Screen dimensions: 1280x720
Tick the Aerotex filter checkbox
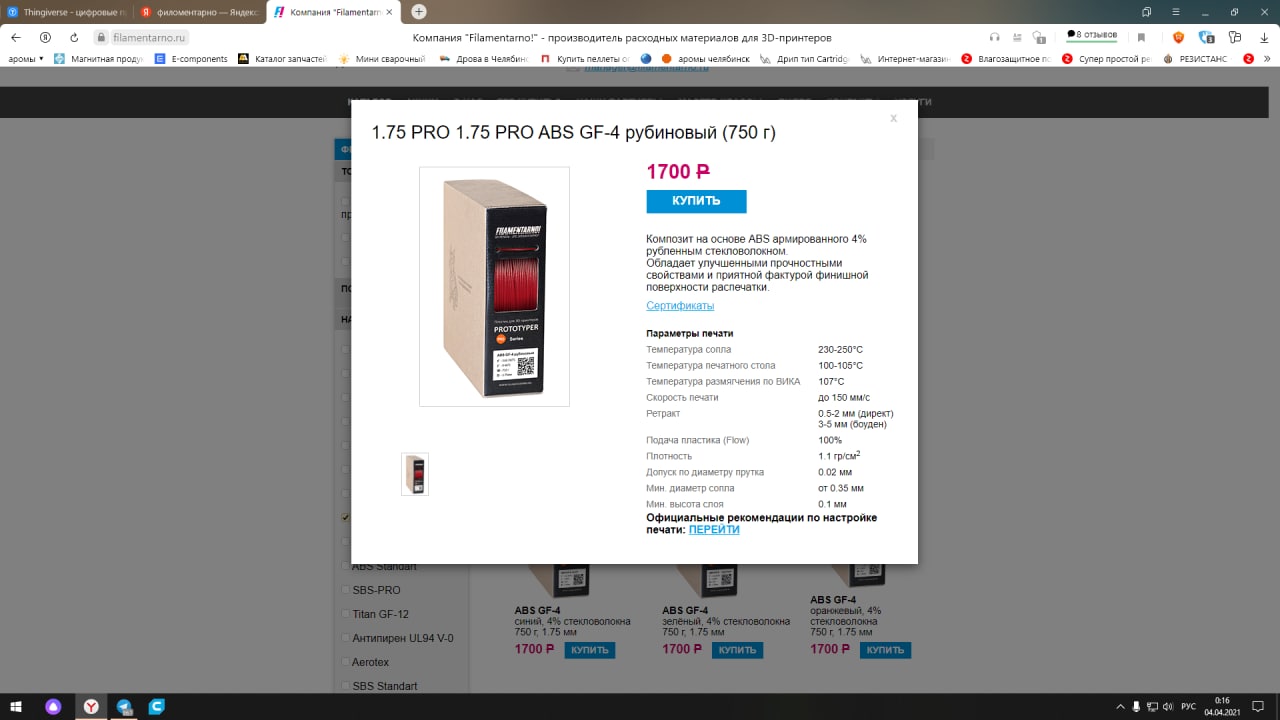tap(346, 662)
